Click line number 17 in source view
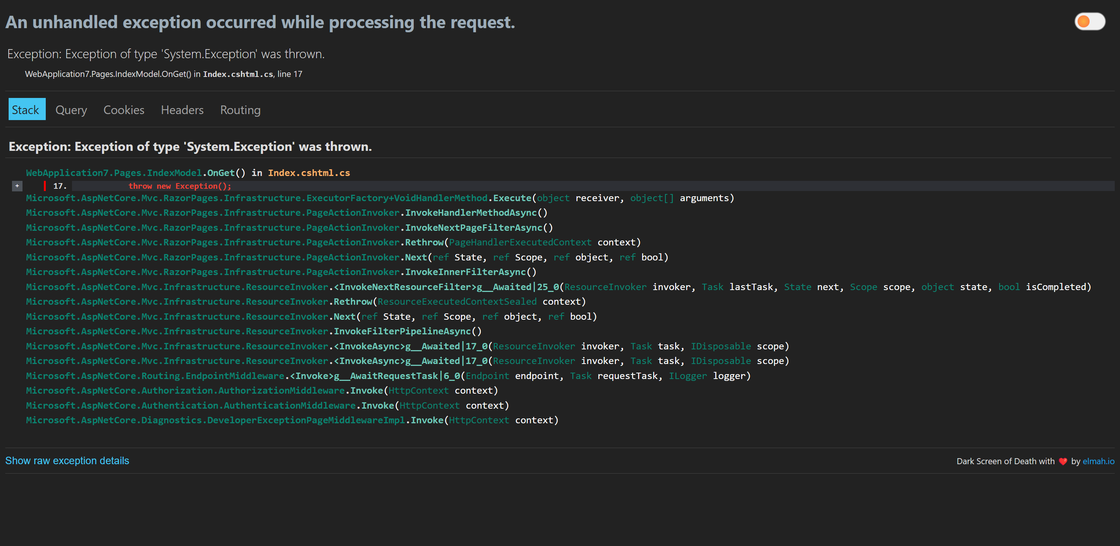 [60, 186]
